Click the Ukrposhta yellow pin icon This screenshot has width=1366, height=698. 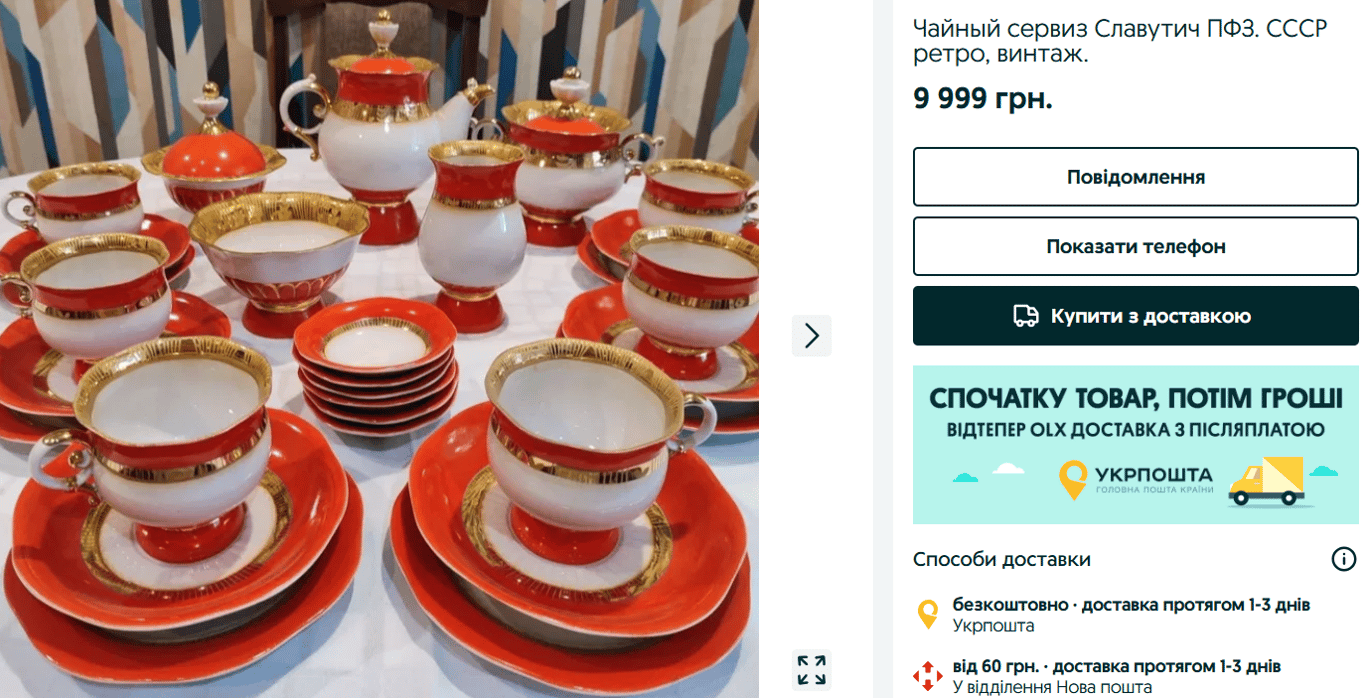[x=928, y=614]
